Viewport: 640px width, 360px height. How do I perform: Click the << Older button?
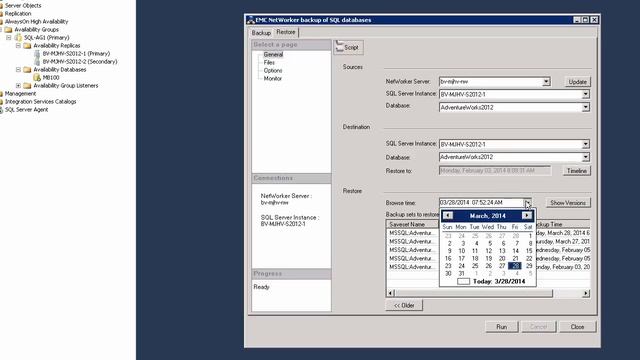point(404,305)
